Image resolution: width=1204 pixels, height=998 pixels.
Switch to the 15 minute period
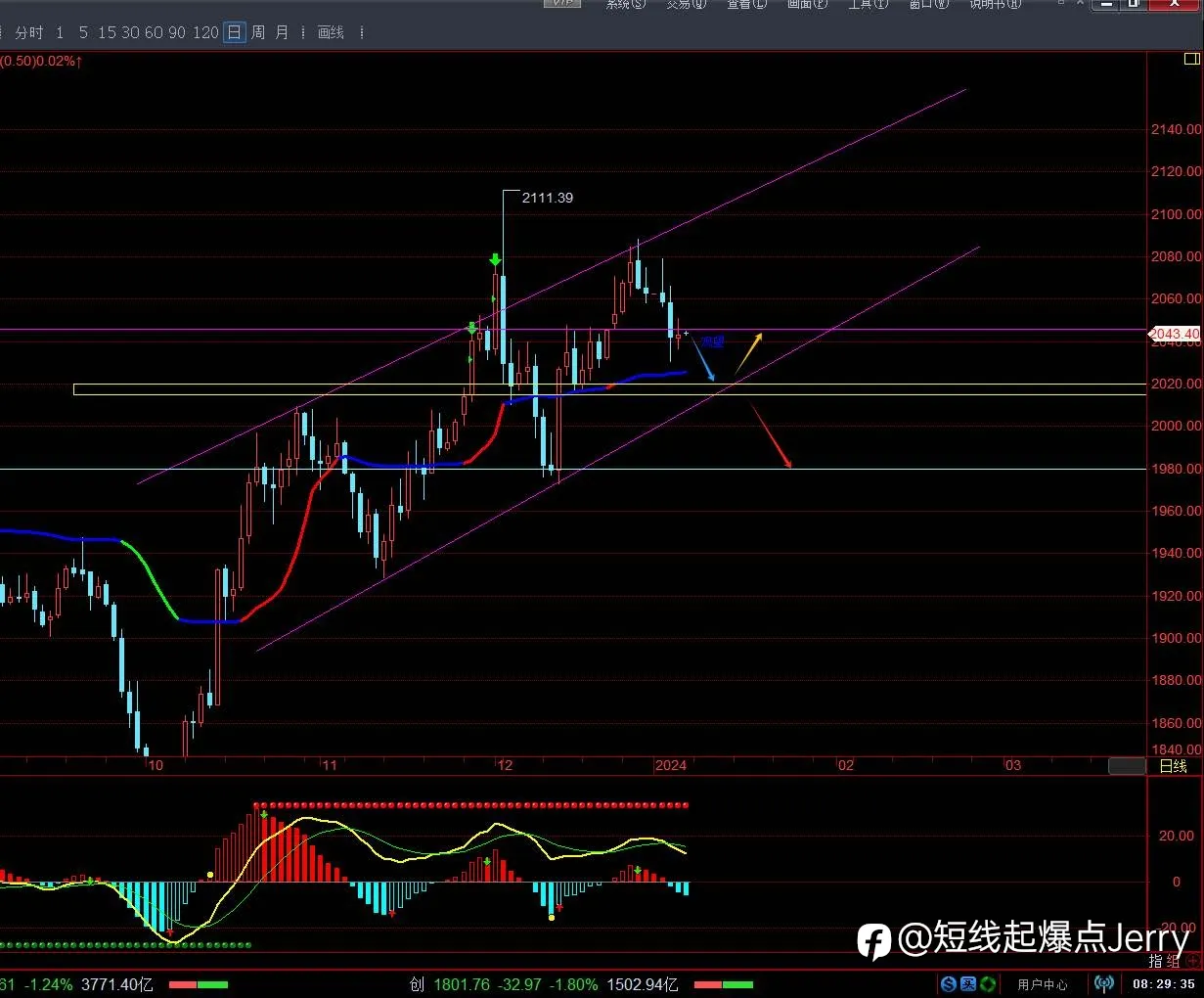click(x=107, y=32)
